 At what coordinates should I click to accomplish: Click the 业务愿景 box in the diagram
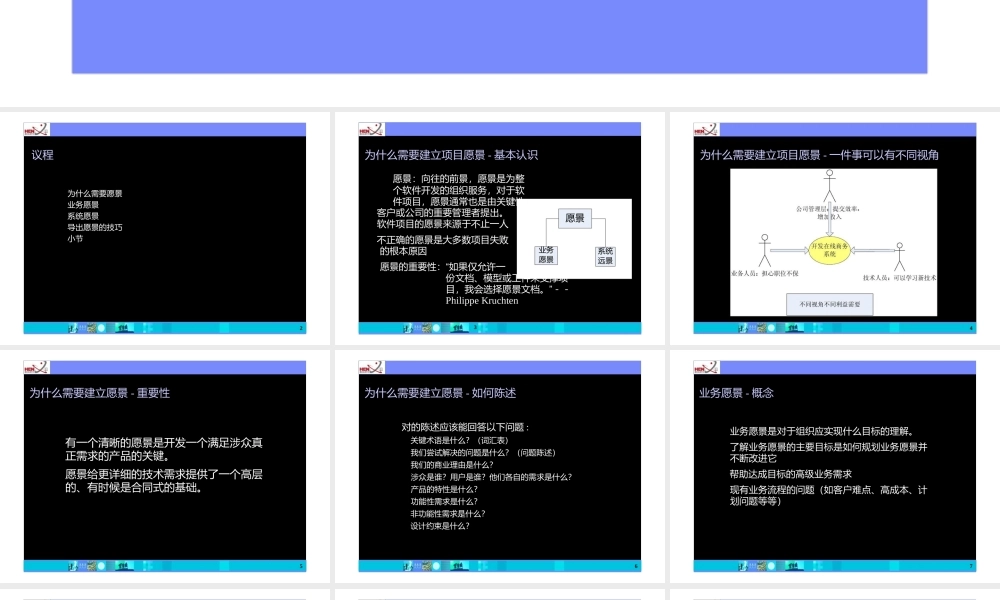546,255
